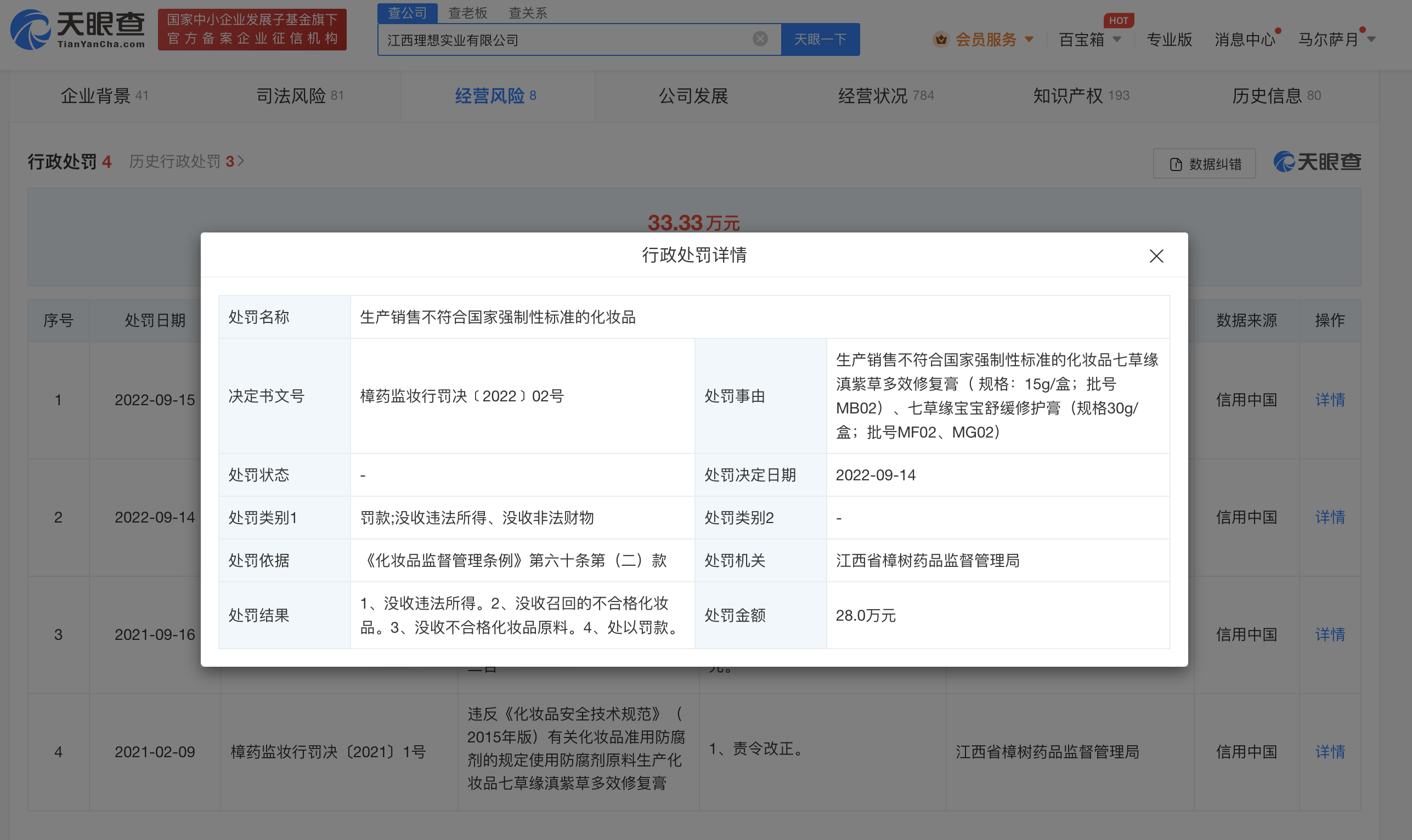The image size is (1412, 840).
Task: Open 详情 for row 2021-02-09
Action: (1329, 752)
